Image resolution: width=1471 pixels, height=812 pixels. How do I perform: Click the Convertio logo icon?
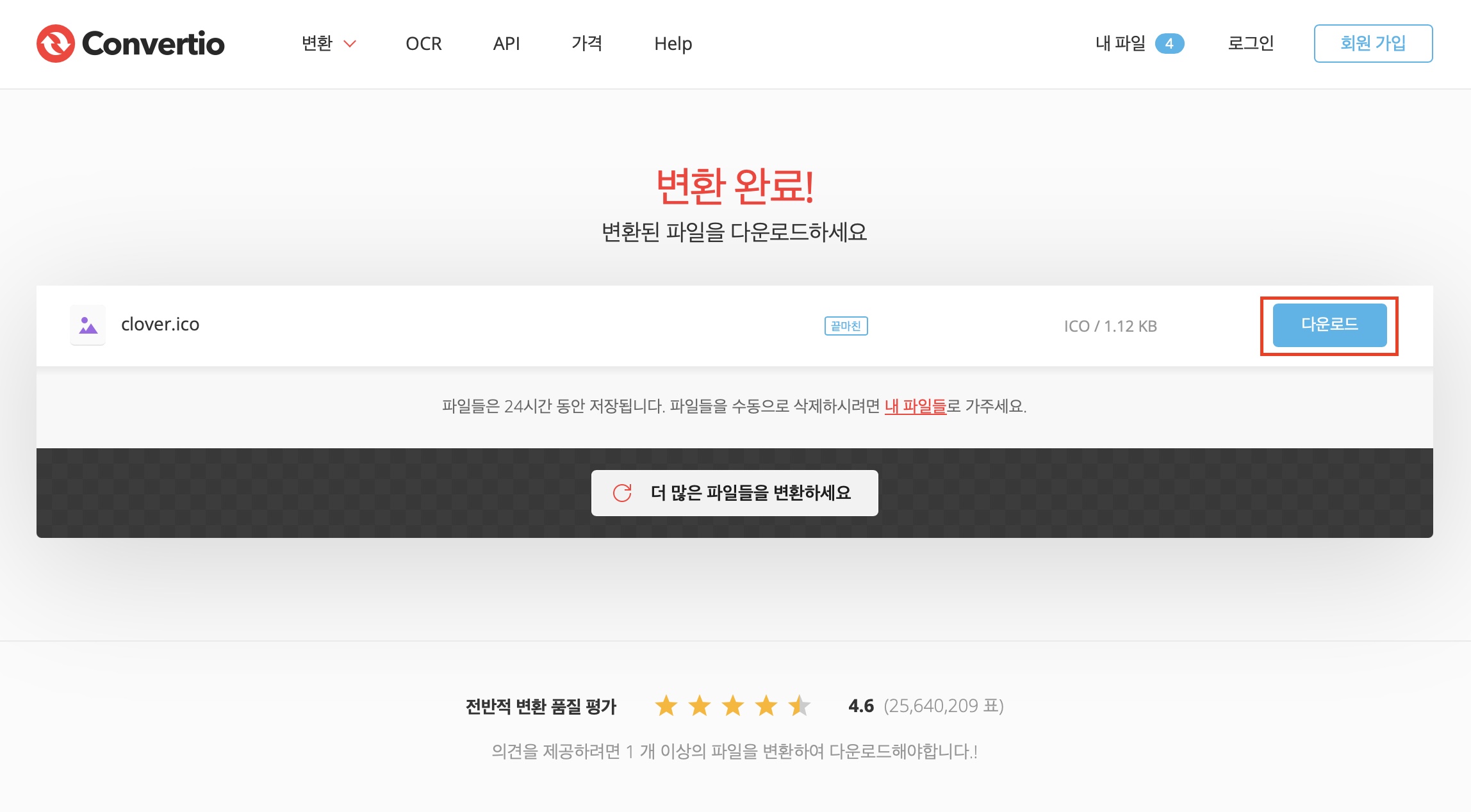(x=56, y=44)
